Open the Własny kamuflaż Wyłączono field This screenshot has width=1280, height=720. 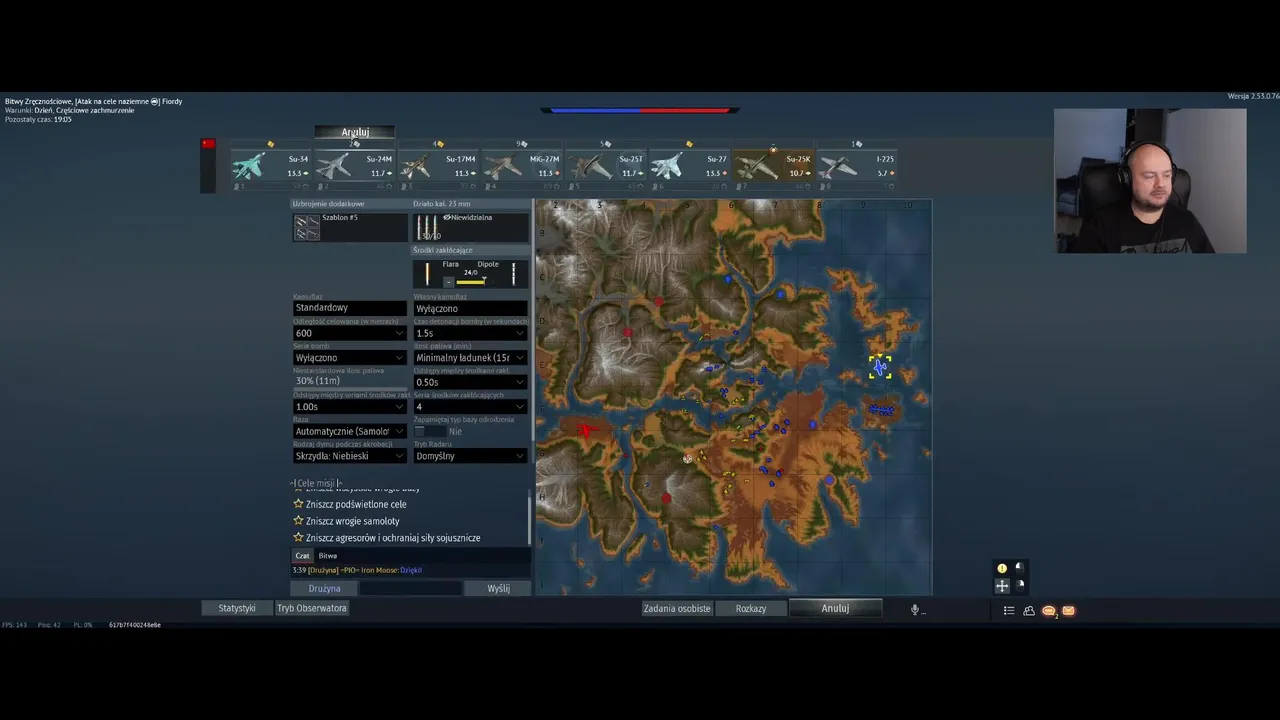tap(470, 309)
